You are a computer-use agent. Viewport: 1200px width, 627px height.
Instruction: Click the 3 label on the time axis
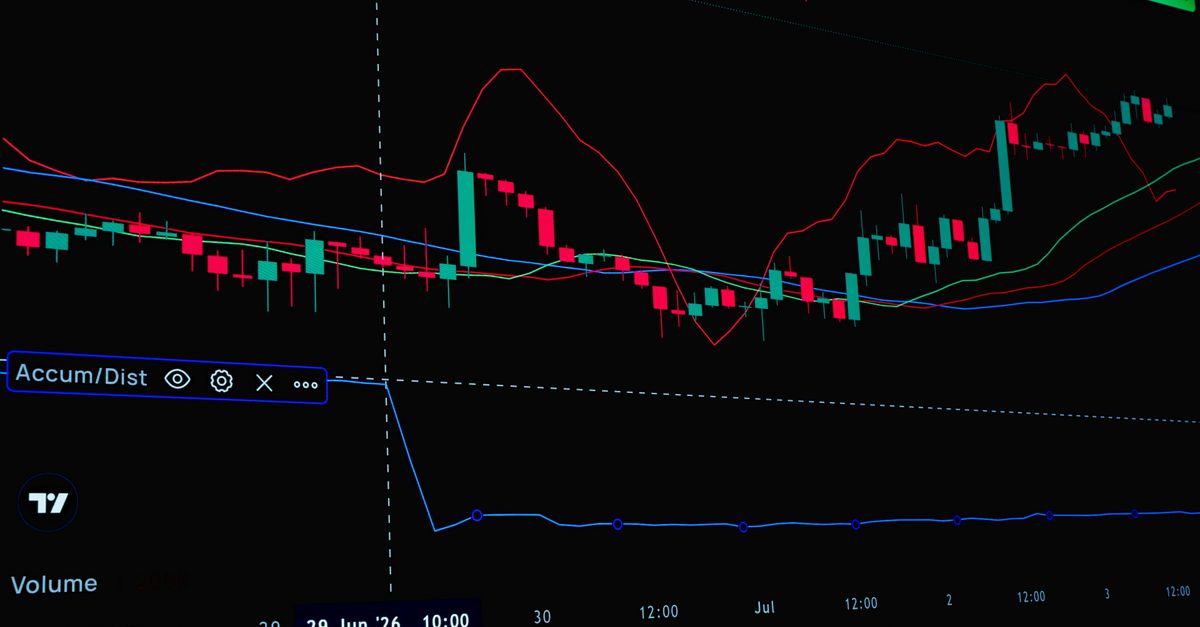coord(1107,594)
